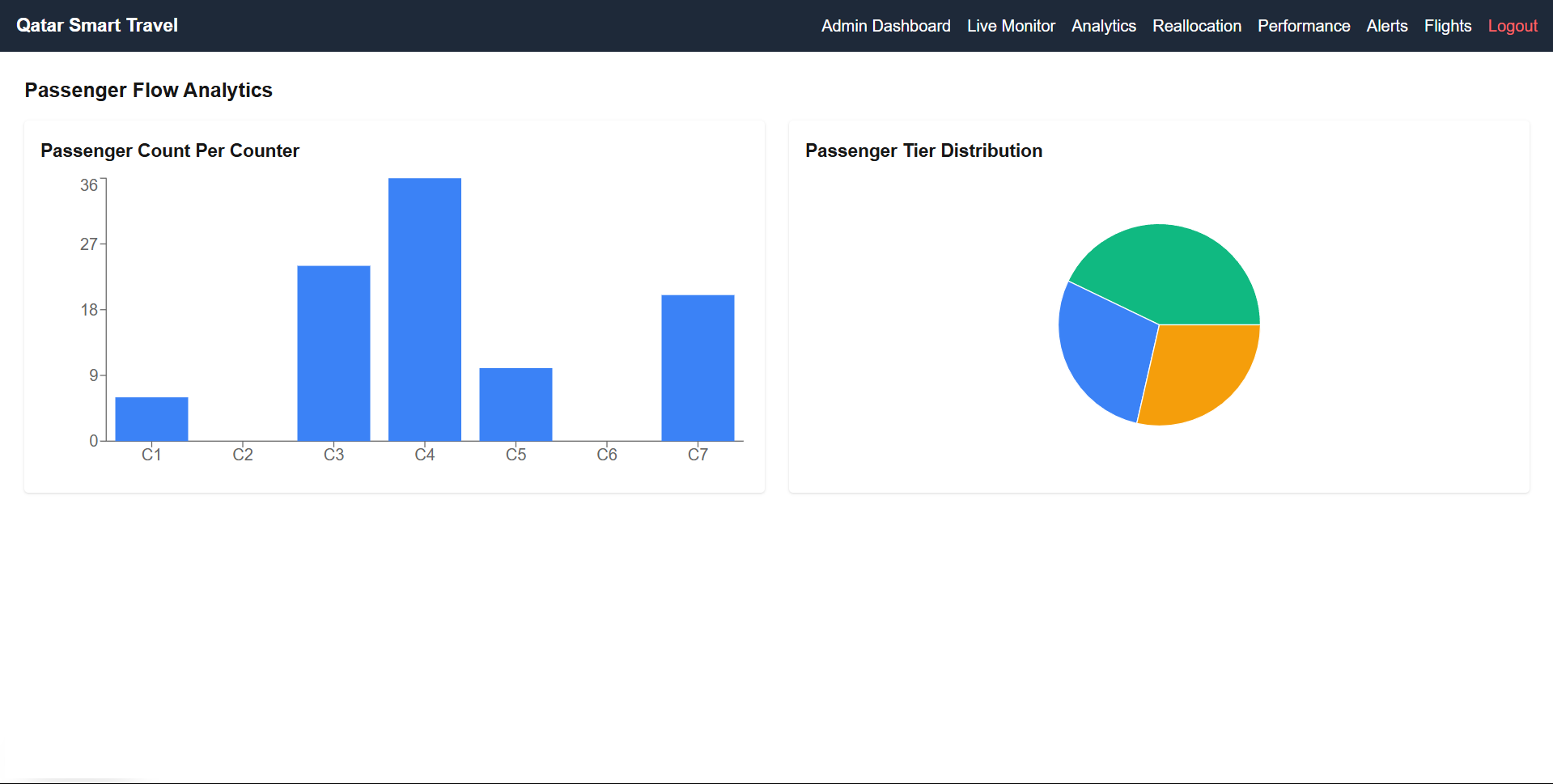The width and height of the screenshot is (1553, 784).
Task: Open the Admin Dashboard page
Action: click(x=885, y=26)
